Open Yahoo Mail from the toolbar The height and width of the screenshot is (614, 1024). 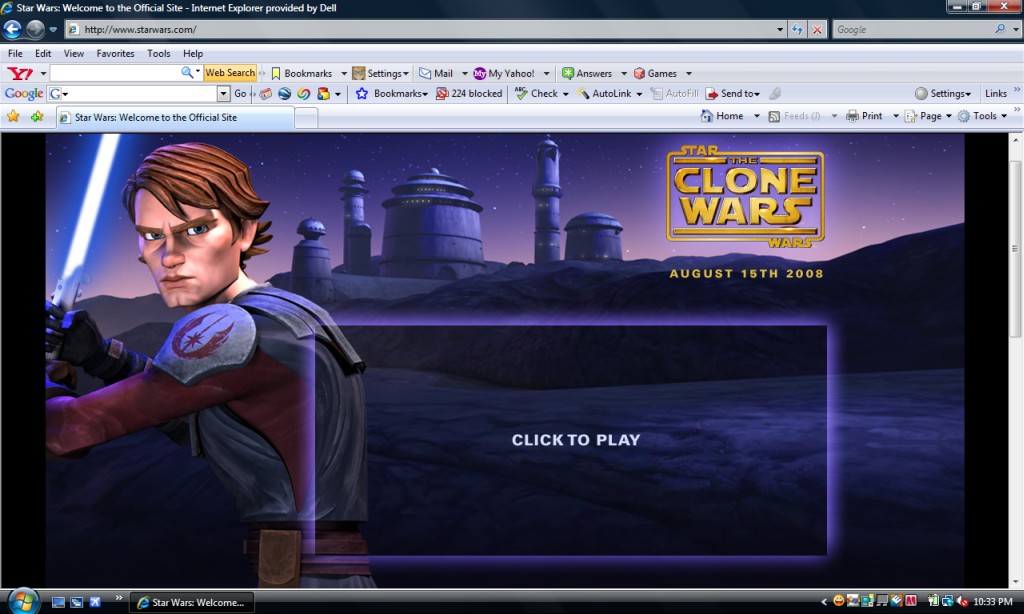pyautogui.click(x=436, y=73)
